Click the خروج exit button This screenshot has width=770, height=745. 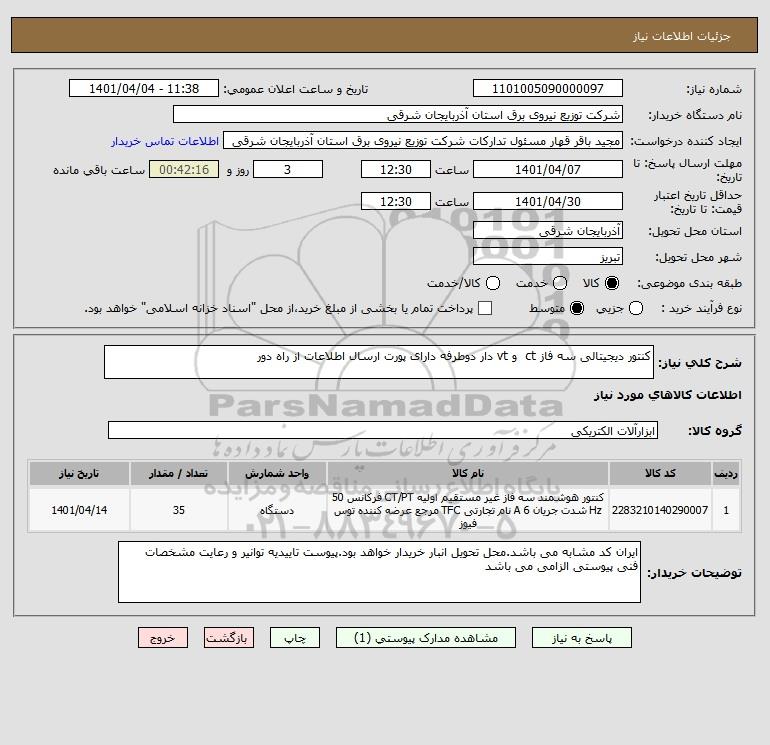(163, 638)
